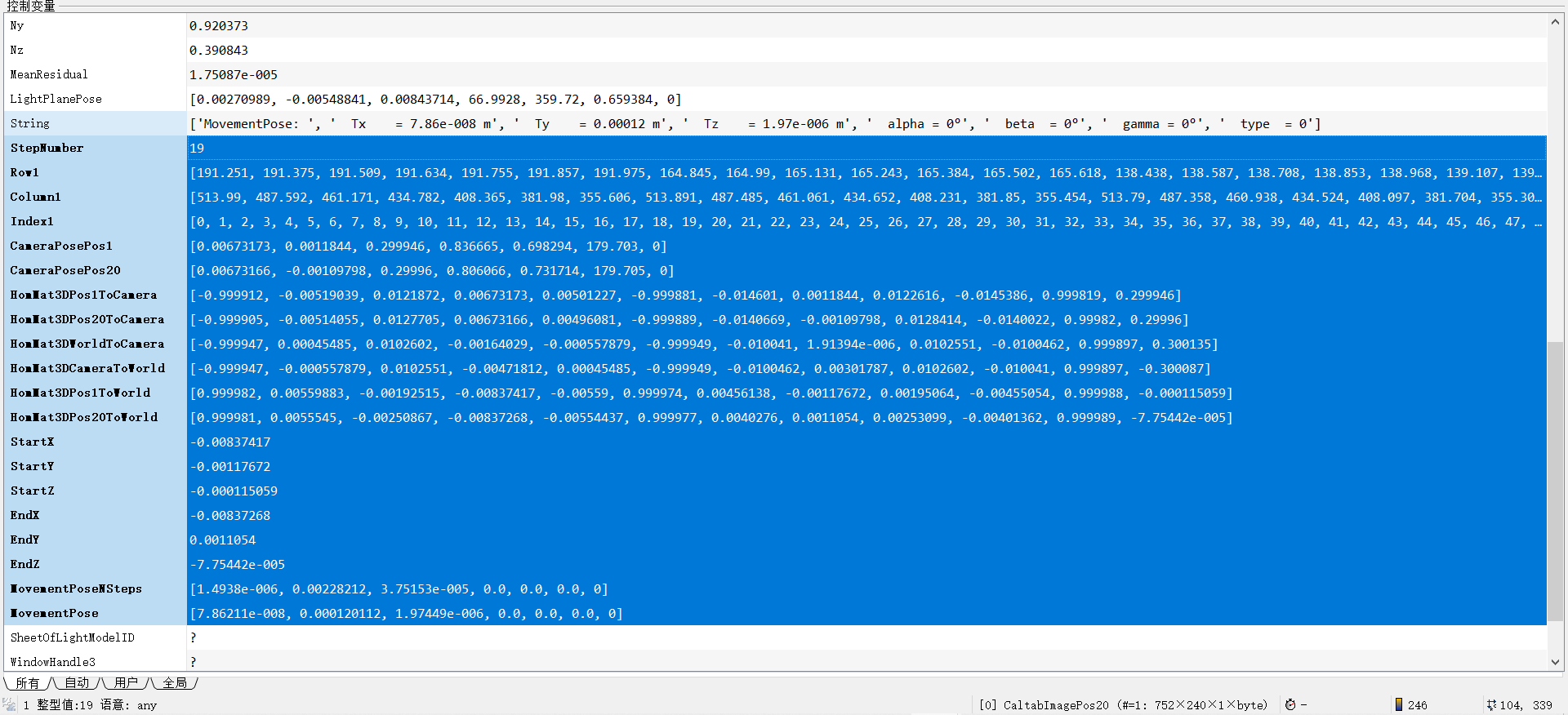Click the EndX value -0.00837268

click(x=230, y=516)
